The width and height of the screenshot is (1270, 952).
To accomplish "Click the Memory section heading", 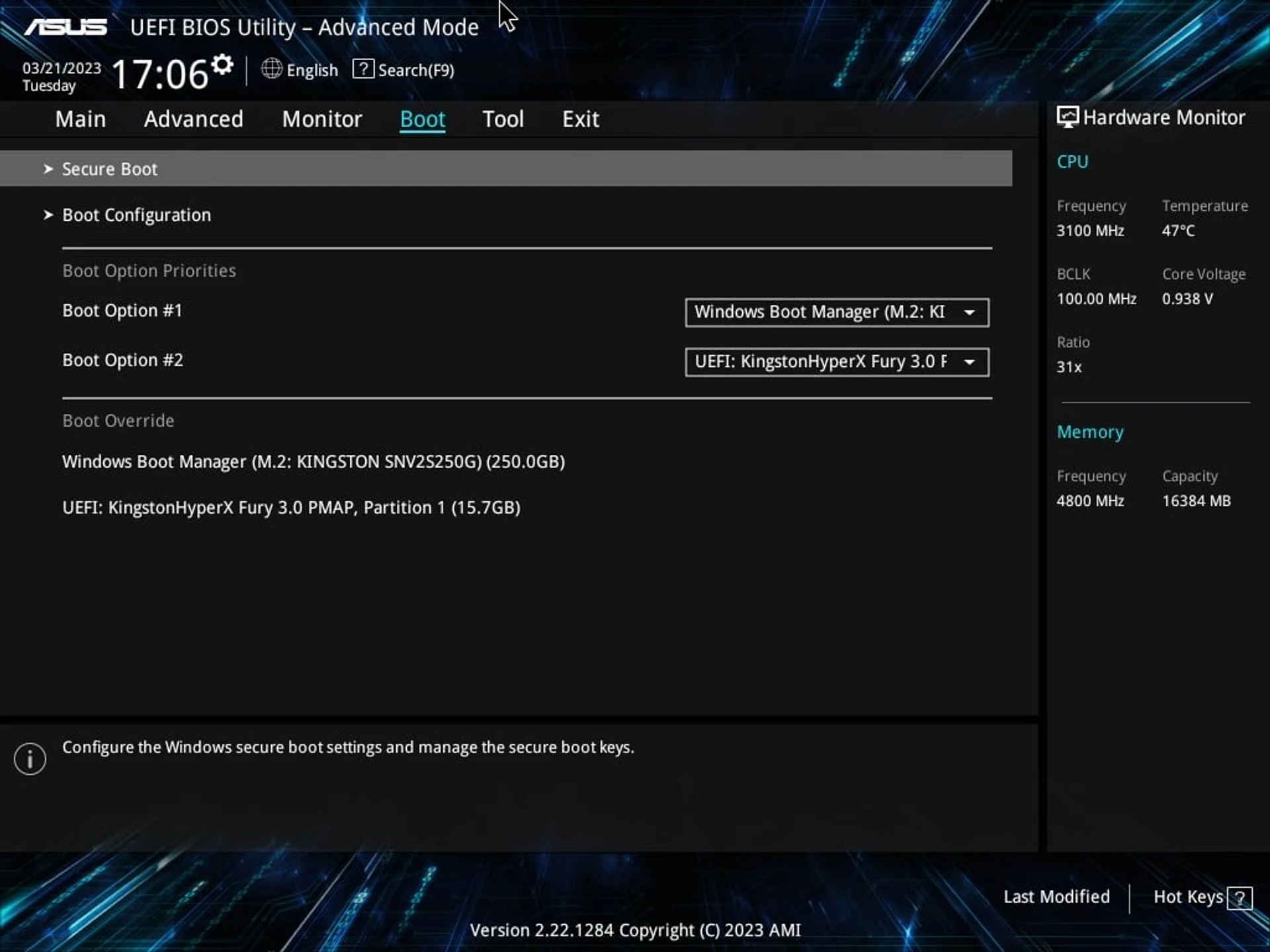I will [x=1090, y=432].
